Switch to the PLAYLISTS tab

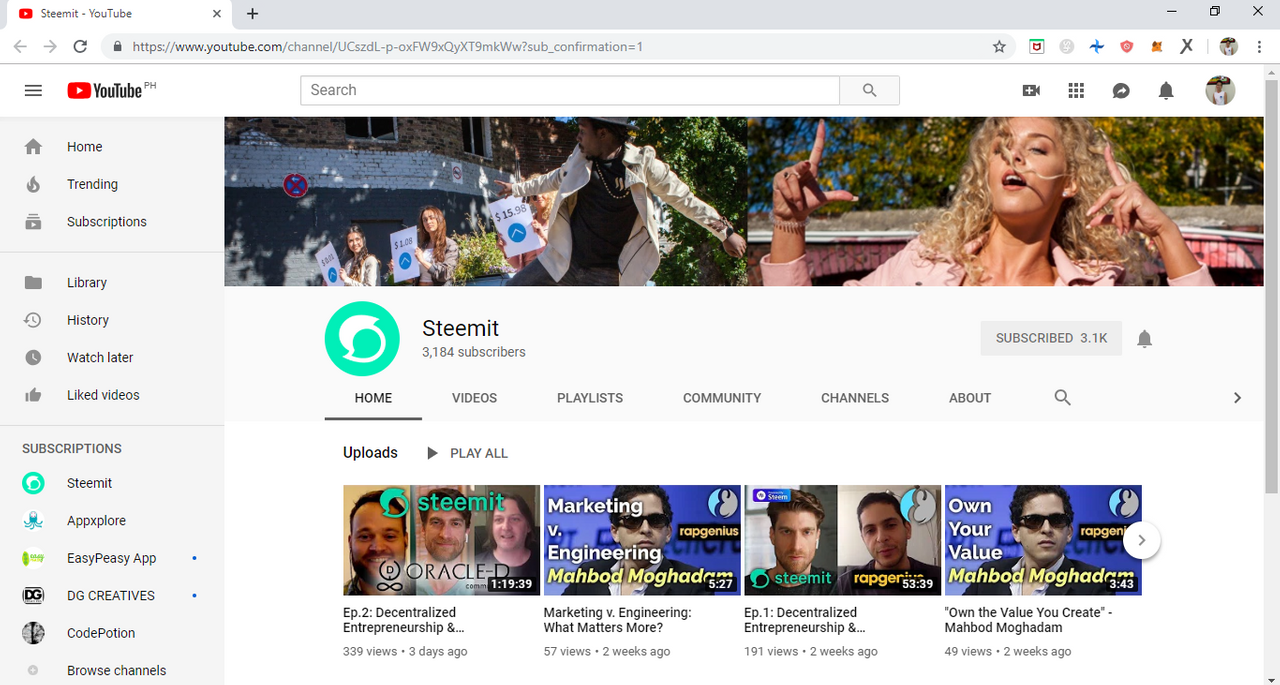[590, 398]
